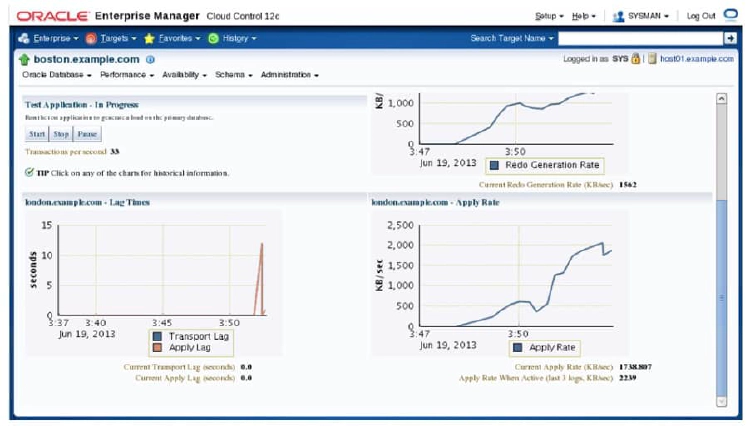
Task: Click the Current Transport Lag value
Action: [246, 367]
